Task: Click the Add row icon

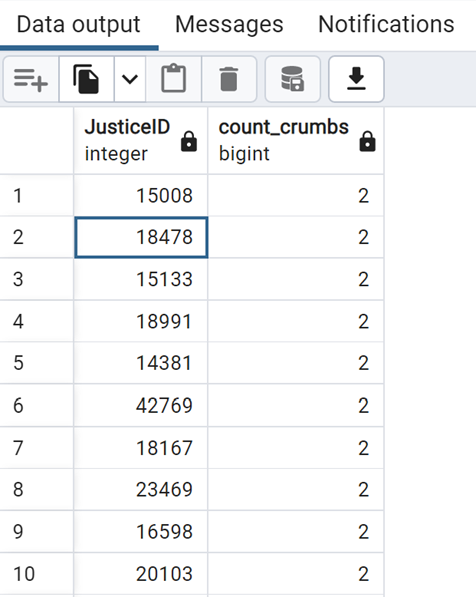Action: click(31, 79)
